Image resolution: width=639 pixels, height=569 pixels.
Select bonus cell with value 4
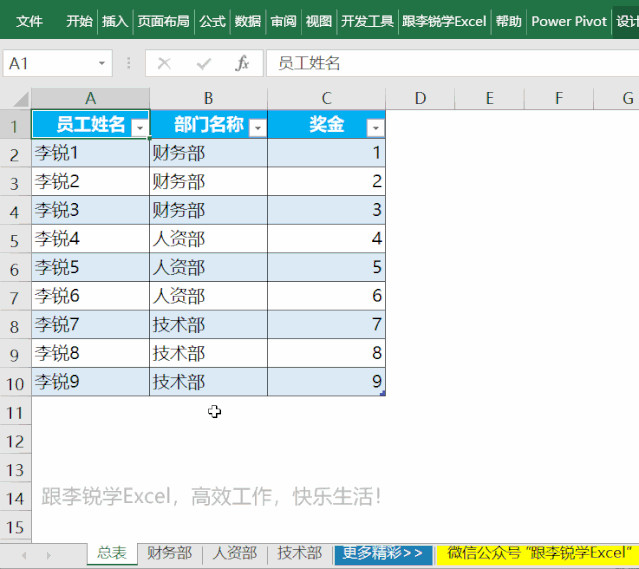point(326,239)
